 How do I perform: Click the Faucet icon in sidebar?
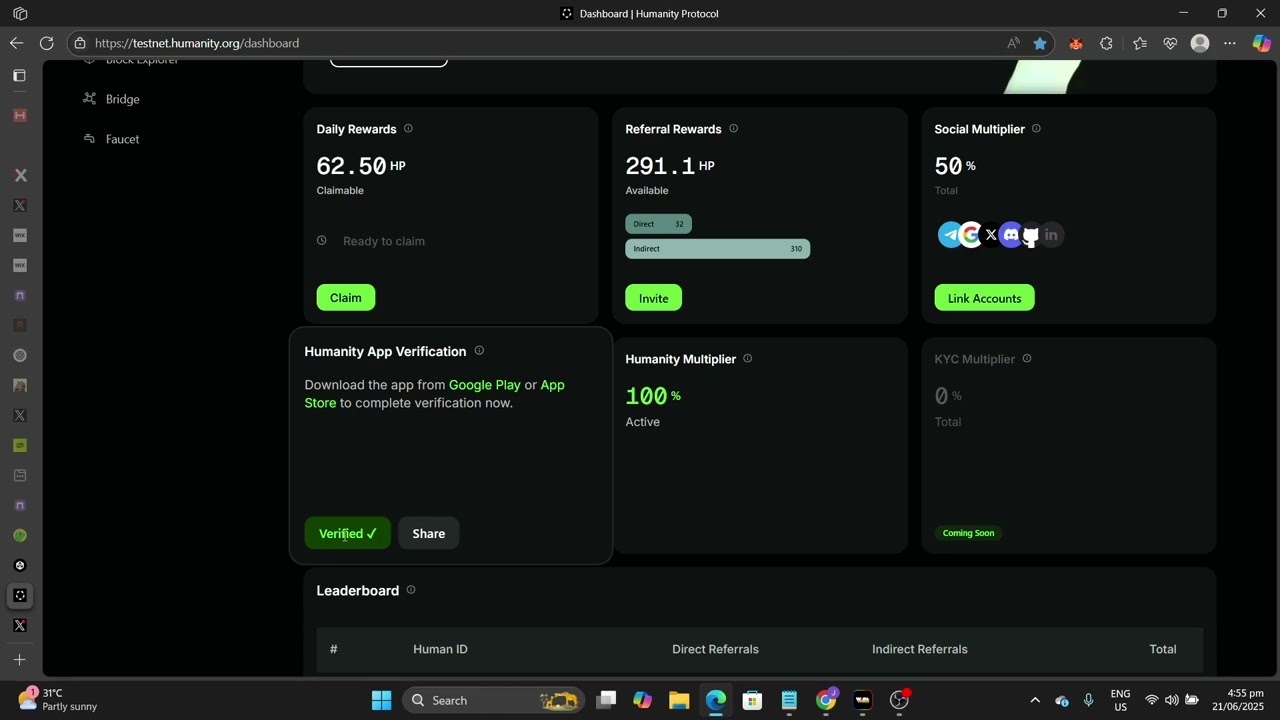point(89,138)
